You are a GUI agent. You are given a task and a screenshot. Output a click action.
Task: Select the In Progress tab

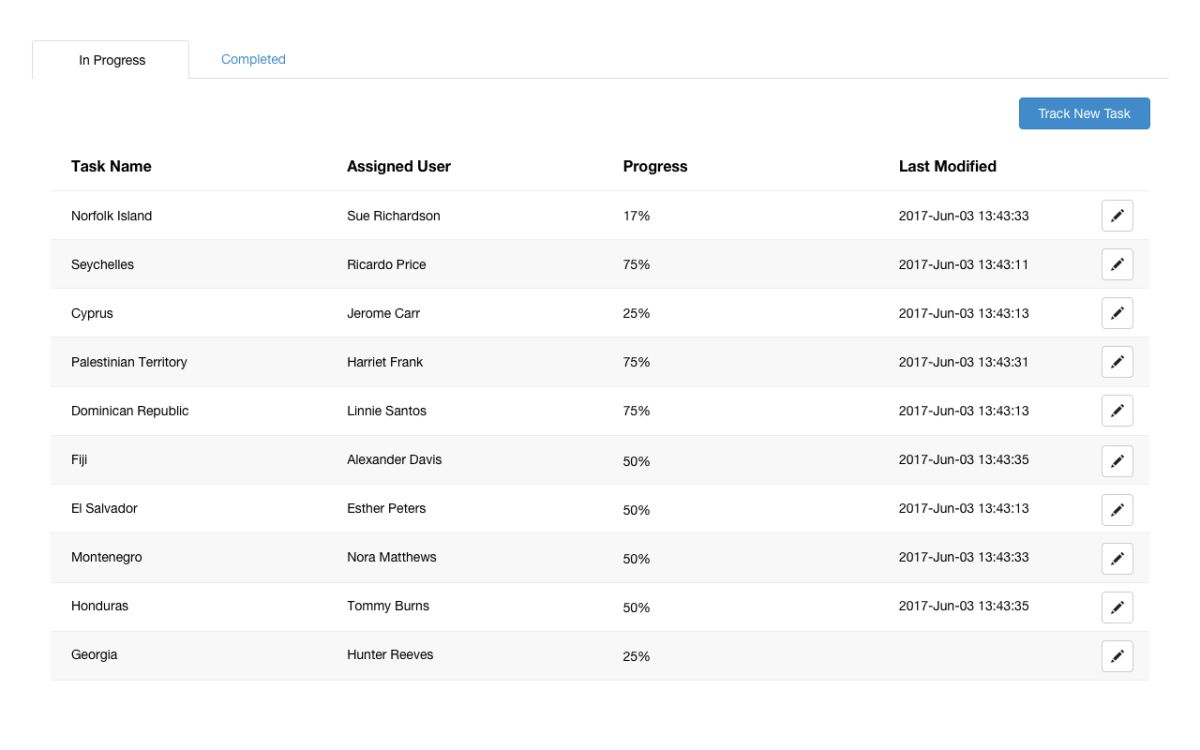point(111,60)
